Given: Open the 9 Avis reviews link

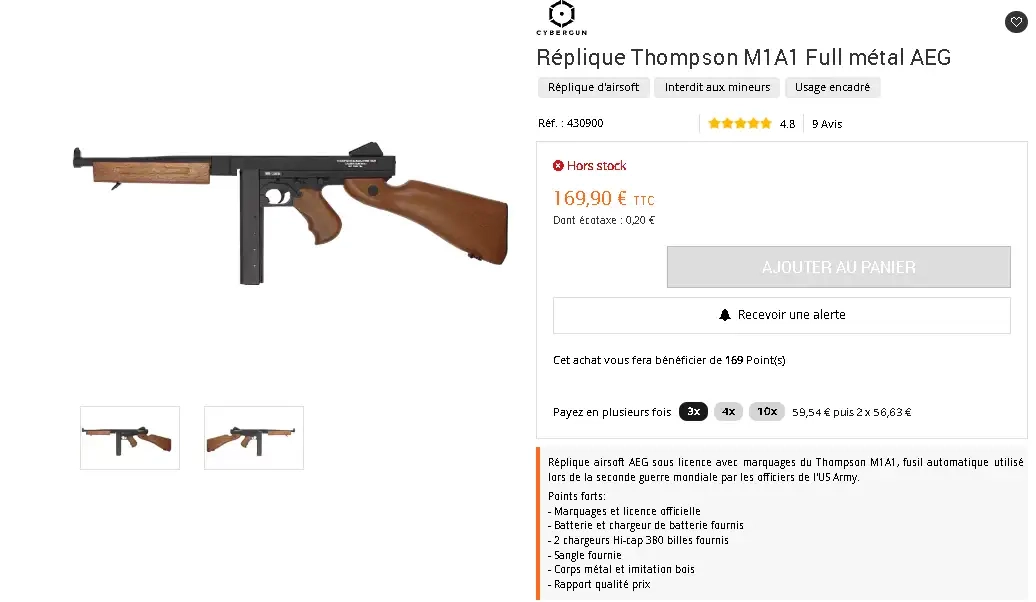Looking at the screenshot, I should [827, 124].
